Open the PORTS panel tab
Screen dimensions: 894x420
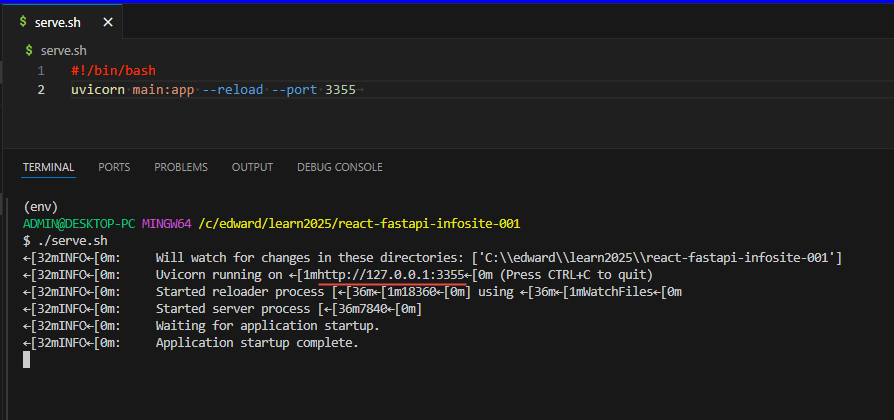[x=114, y=167]
